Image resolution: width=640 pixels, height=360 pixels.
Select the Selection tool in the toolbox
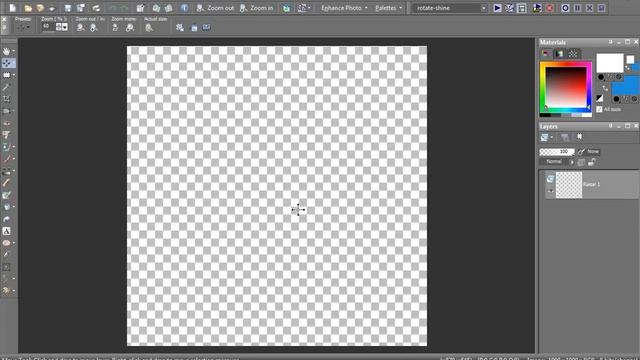tap(7, 75)
